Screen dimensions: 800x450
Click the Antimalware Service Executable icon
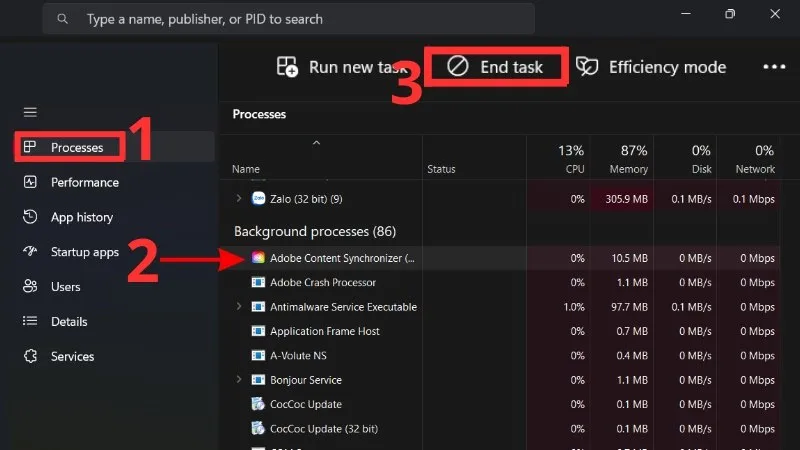tap(258, 307)
